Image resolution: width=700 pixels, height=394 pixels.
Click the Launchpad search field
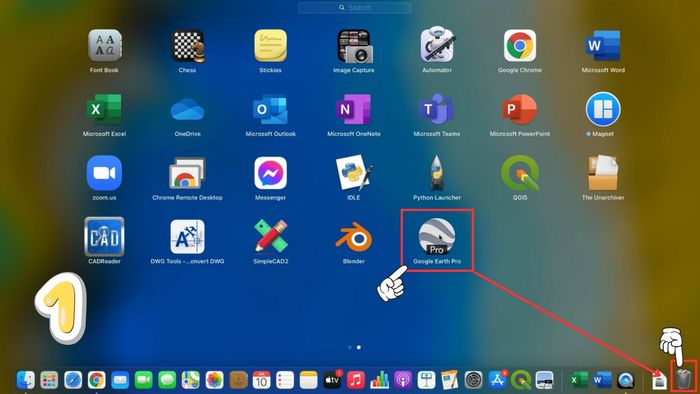pyautogui.click(x=355, y=8)
